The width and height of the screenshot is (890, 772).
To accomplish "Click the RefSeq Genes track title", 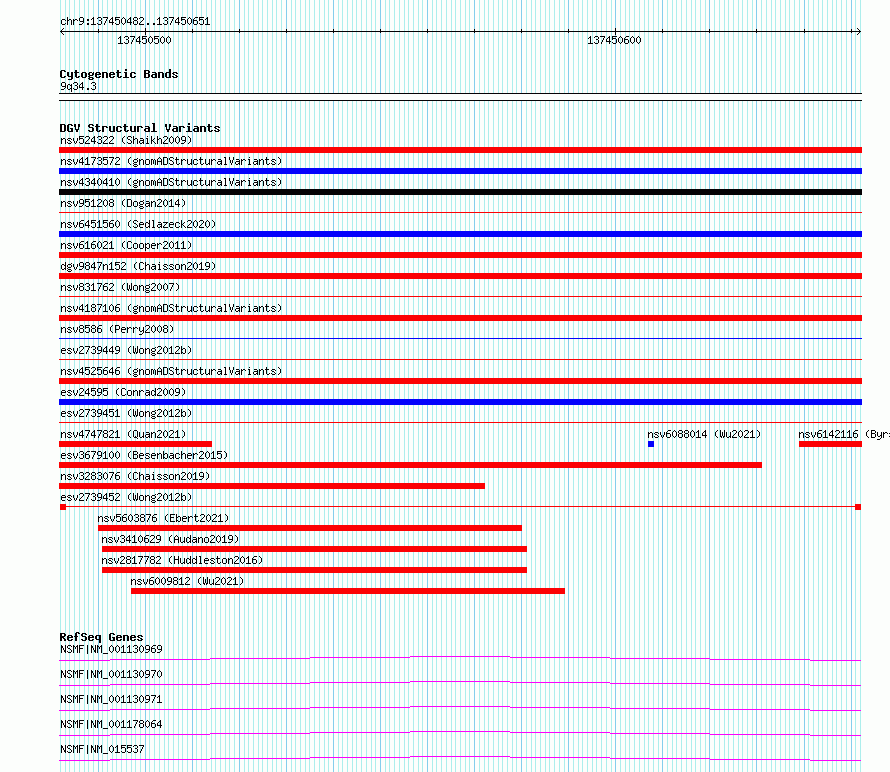I will (102, 637).
